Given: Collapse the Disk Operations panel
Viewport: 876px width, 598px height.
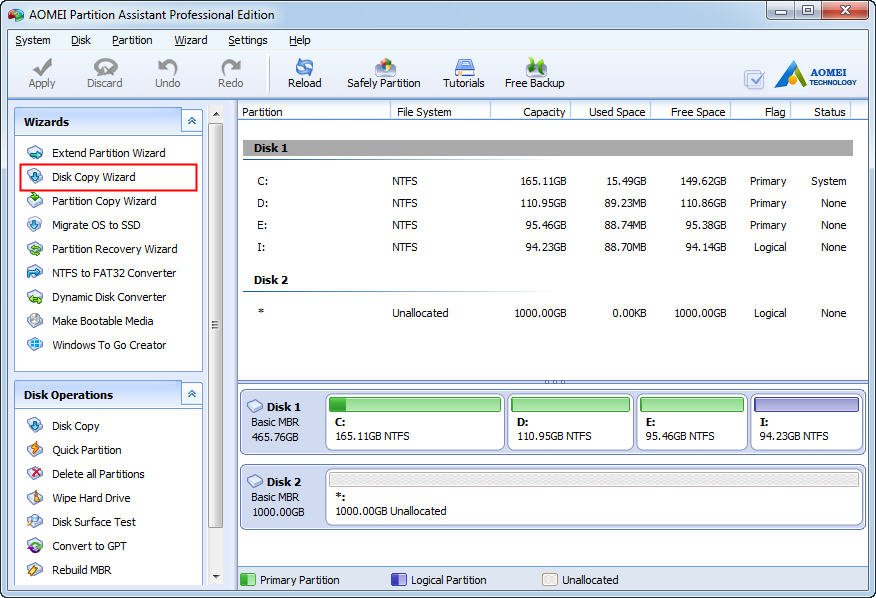Looking at the screenshot, I should coord(192,394).
